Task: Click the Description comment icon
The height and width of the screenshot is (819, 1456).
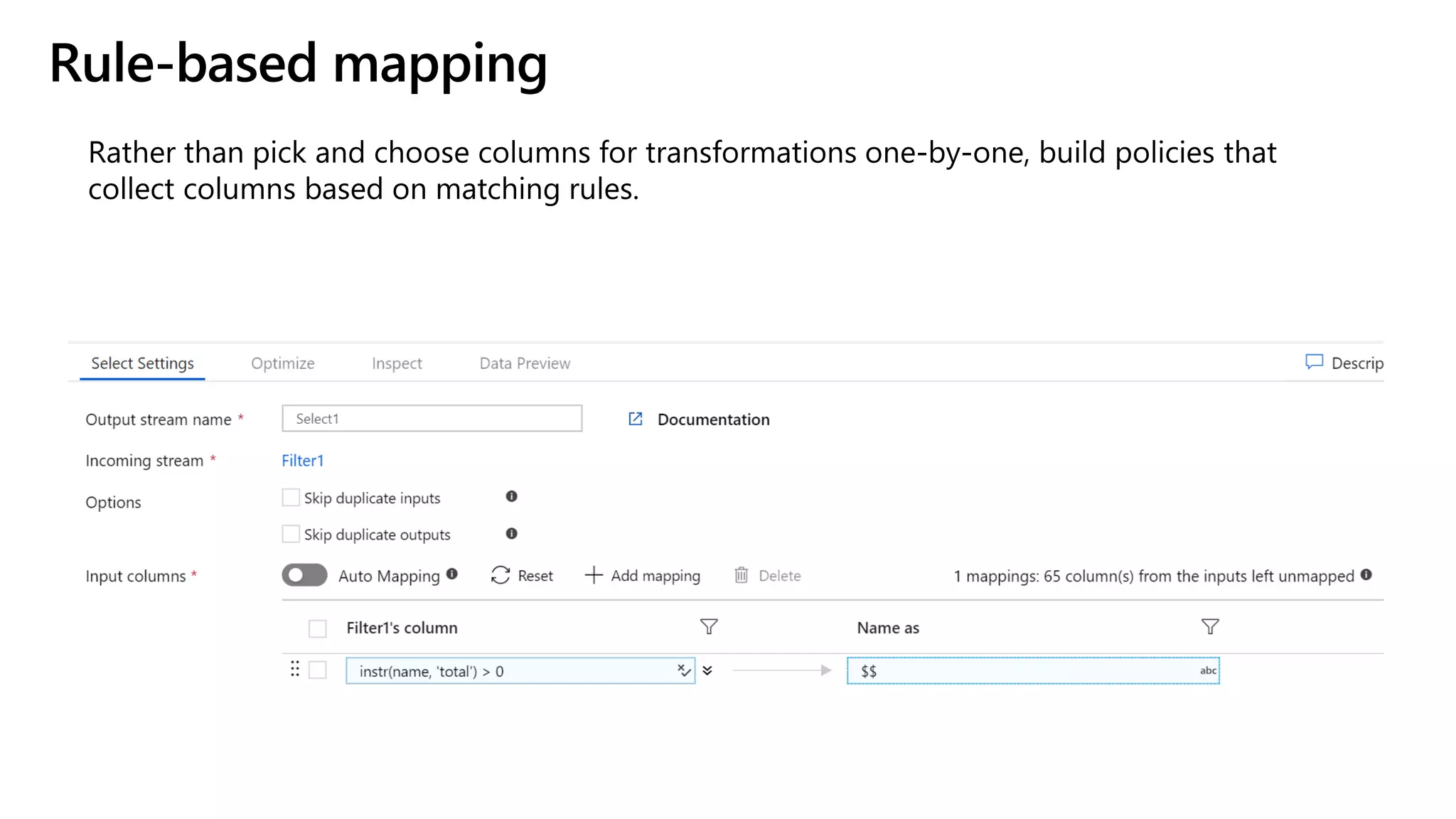Action: coord(1314,362)
